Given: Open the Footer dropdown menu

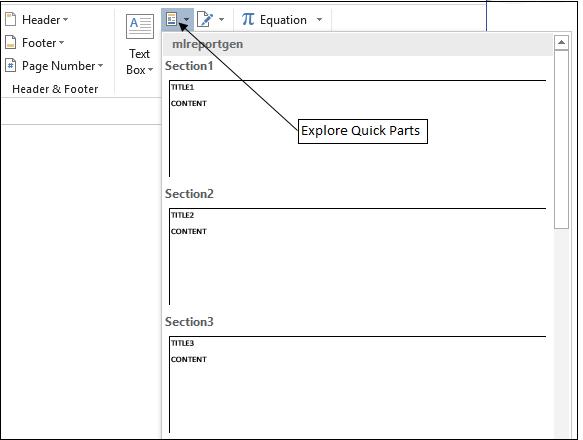Looking at the screenshot, I should click(x=43, y=43).
